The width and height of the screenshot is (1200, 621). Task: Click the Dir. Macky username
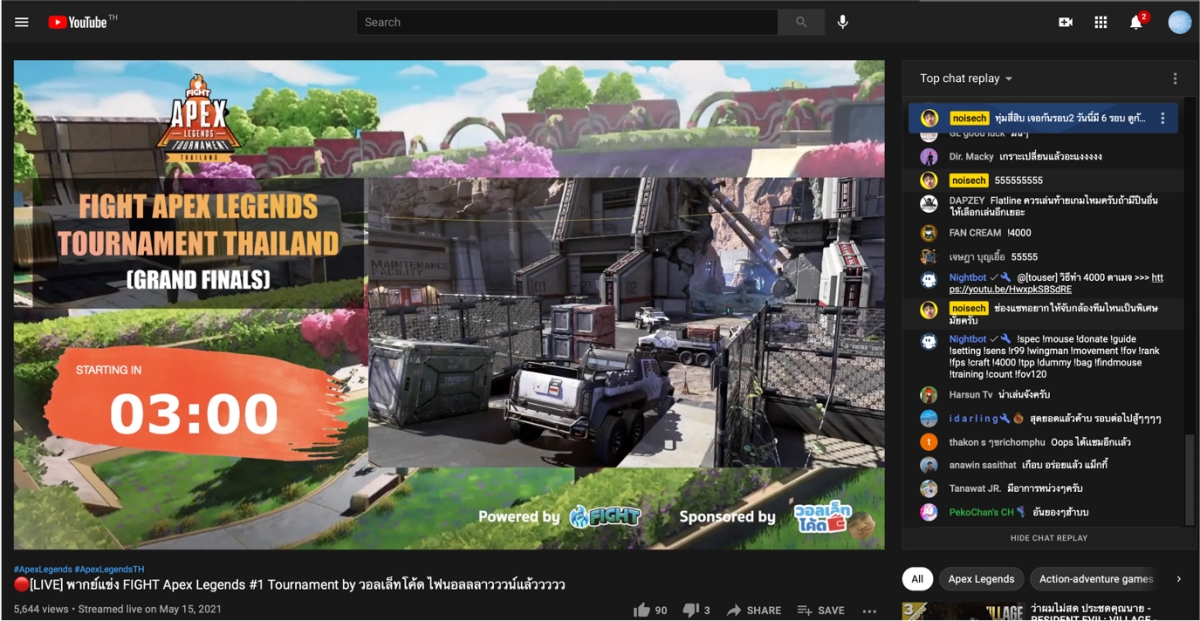[971, 157]
